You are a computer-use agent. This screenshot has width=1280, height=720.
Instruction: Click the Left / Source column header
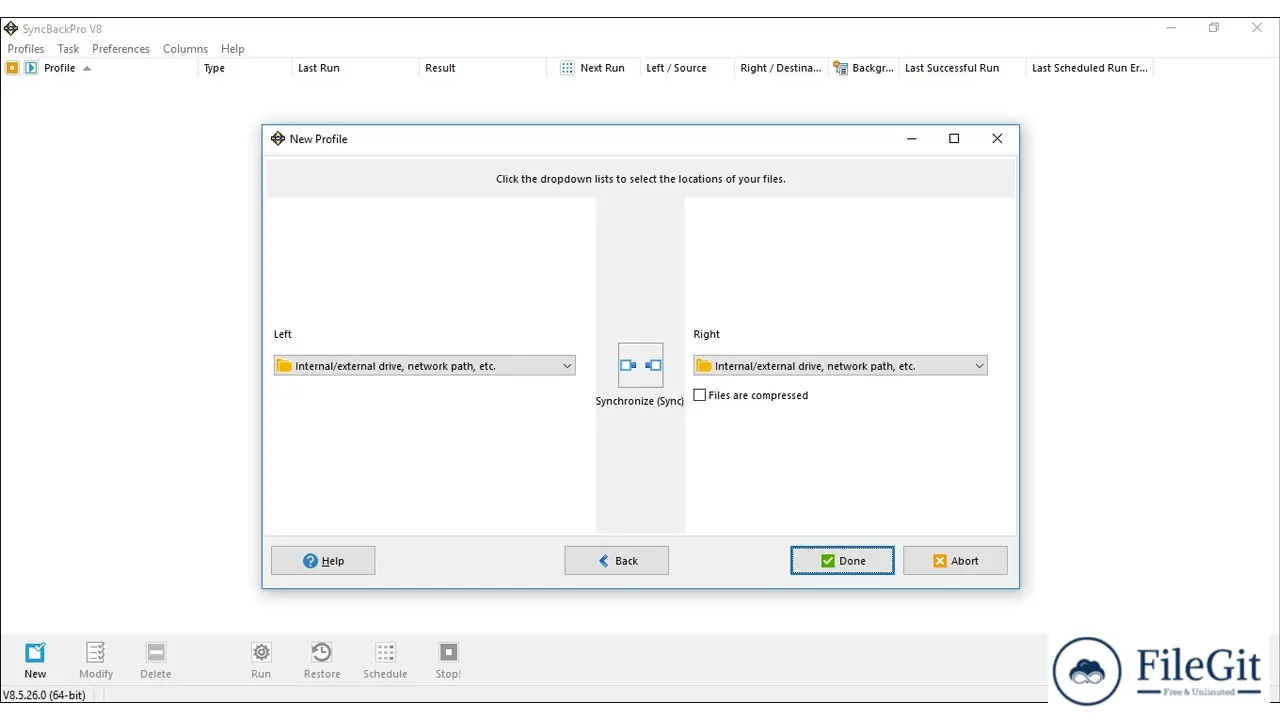point(676,68)
